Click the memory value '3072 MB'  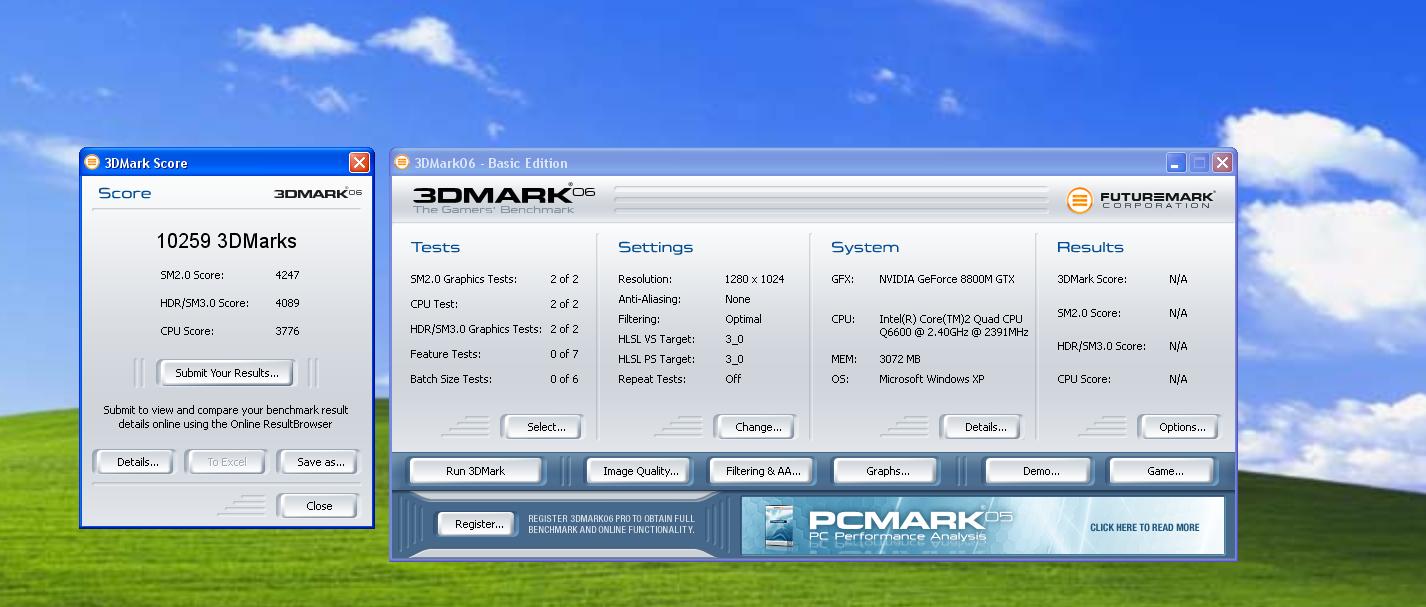(x=900, y=359)
